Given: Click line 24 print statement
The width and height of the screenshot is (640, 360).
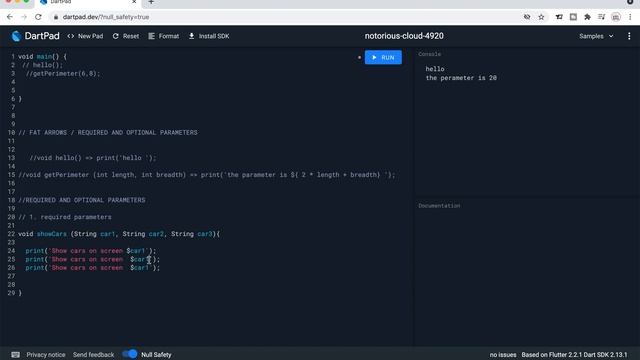Looking at the screenshot, I should click(x=91, y=251).
